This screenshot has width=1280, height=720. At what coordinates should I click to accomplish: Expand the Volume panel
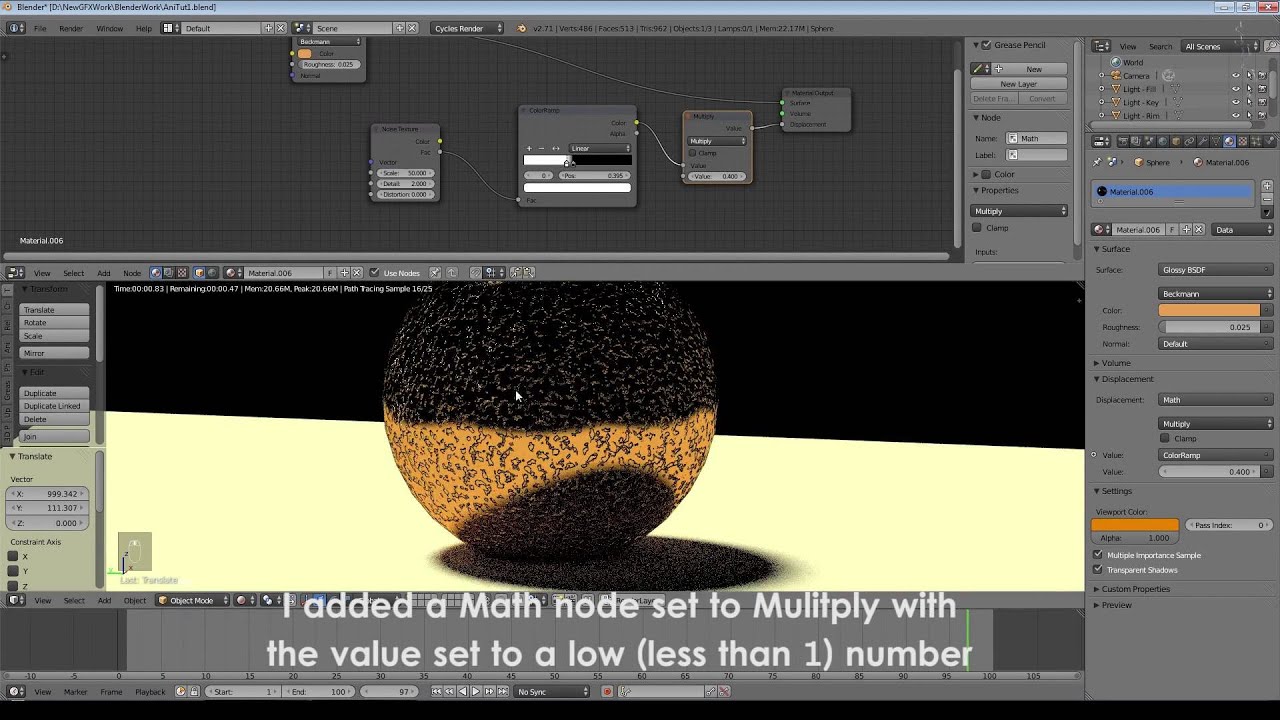(x=1116, y=363)
